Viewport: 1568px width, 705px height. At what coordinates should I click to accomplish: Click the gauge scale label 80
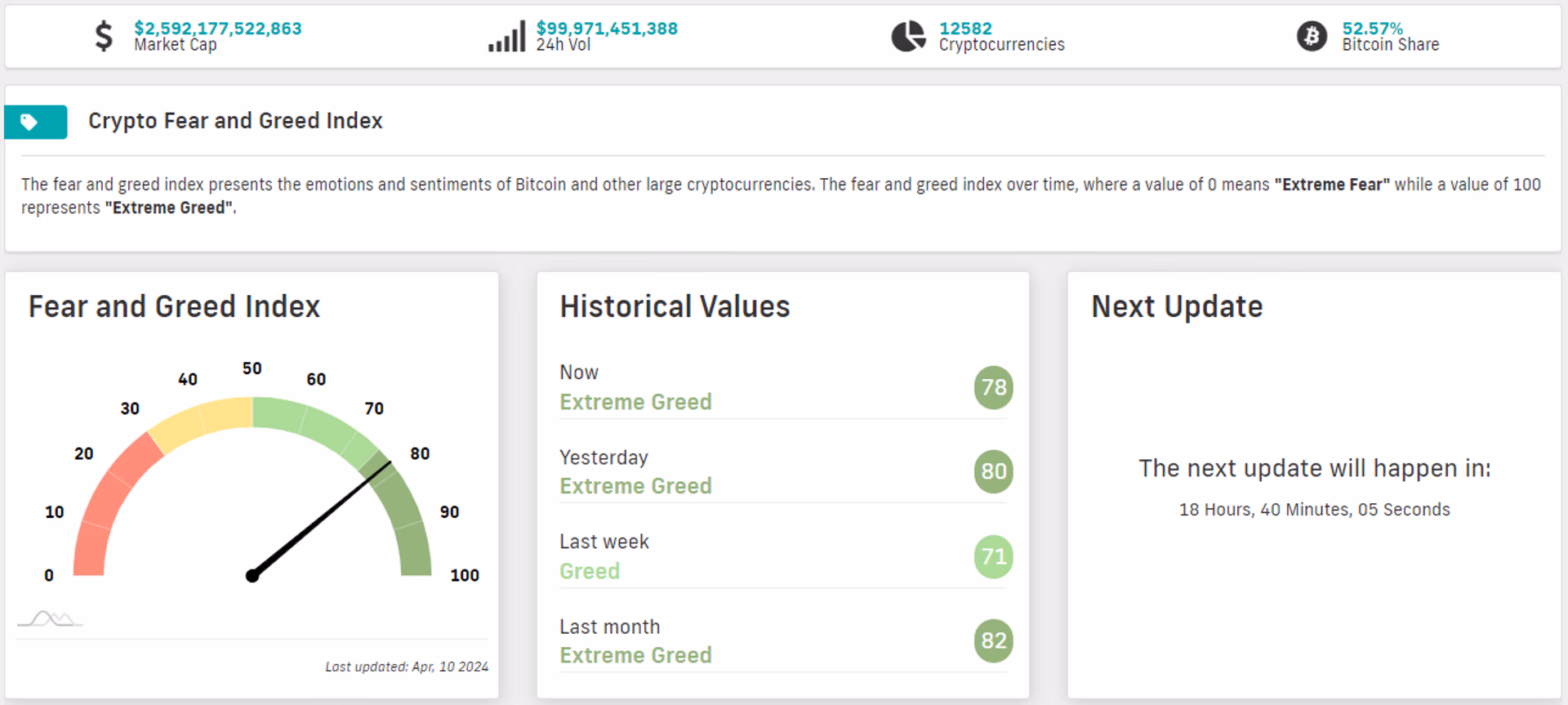point(420,453)
